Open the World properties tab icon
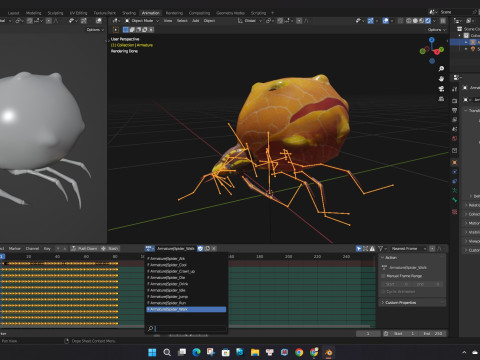480x360 pixels. point(454,138)
